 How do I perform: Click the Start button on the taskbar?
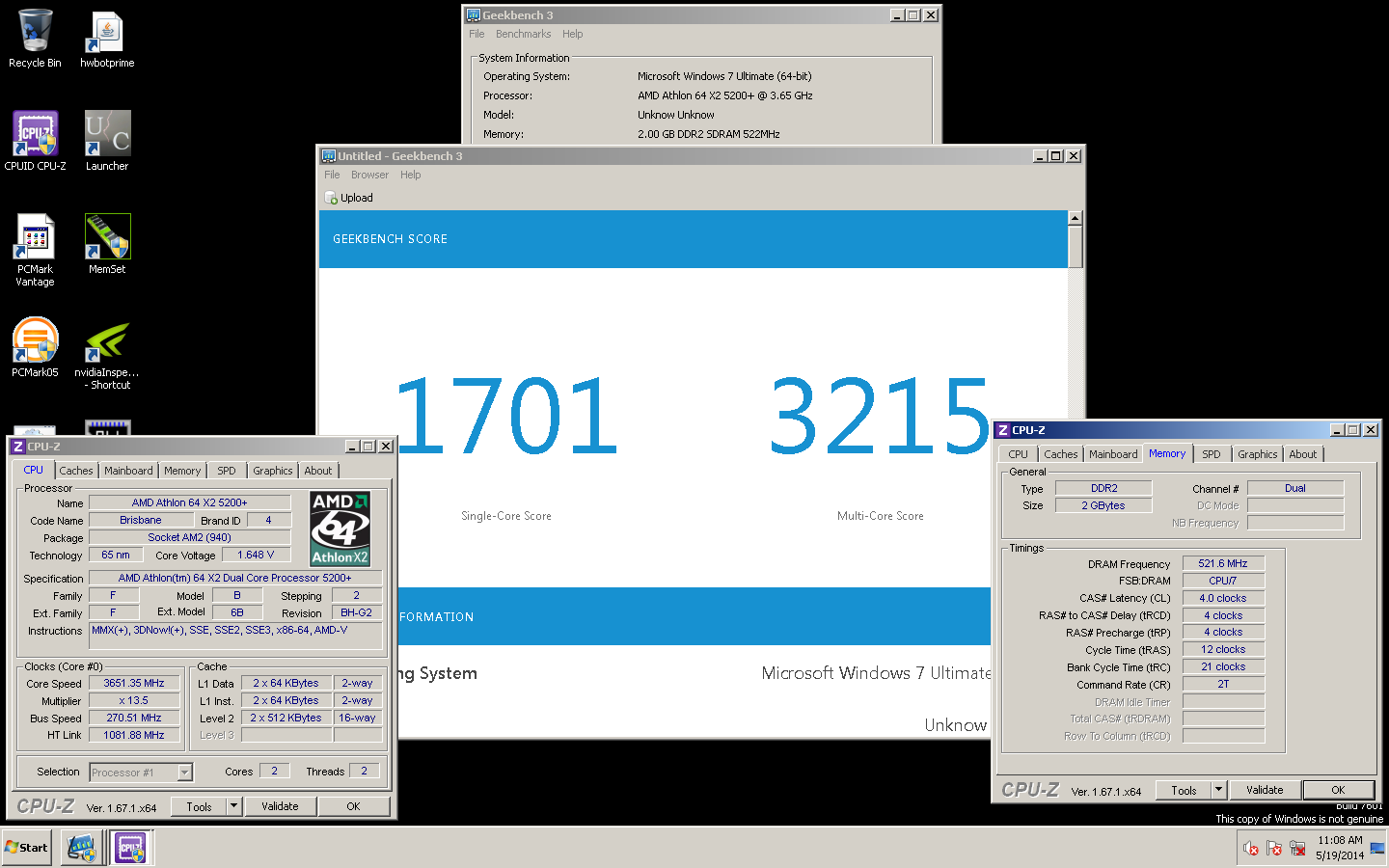point(26,848)
